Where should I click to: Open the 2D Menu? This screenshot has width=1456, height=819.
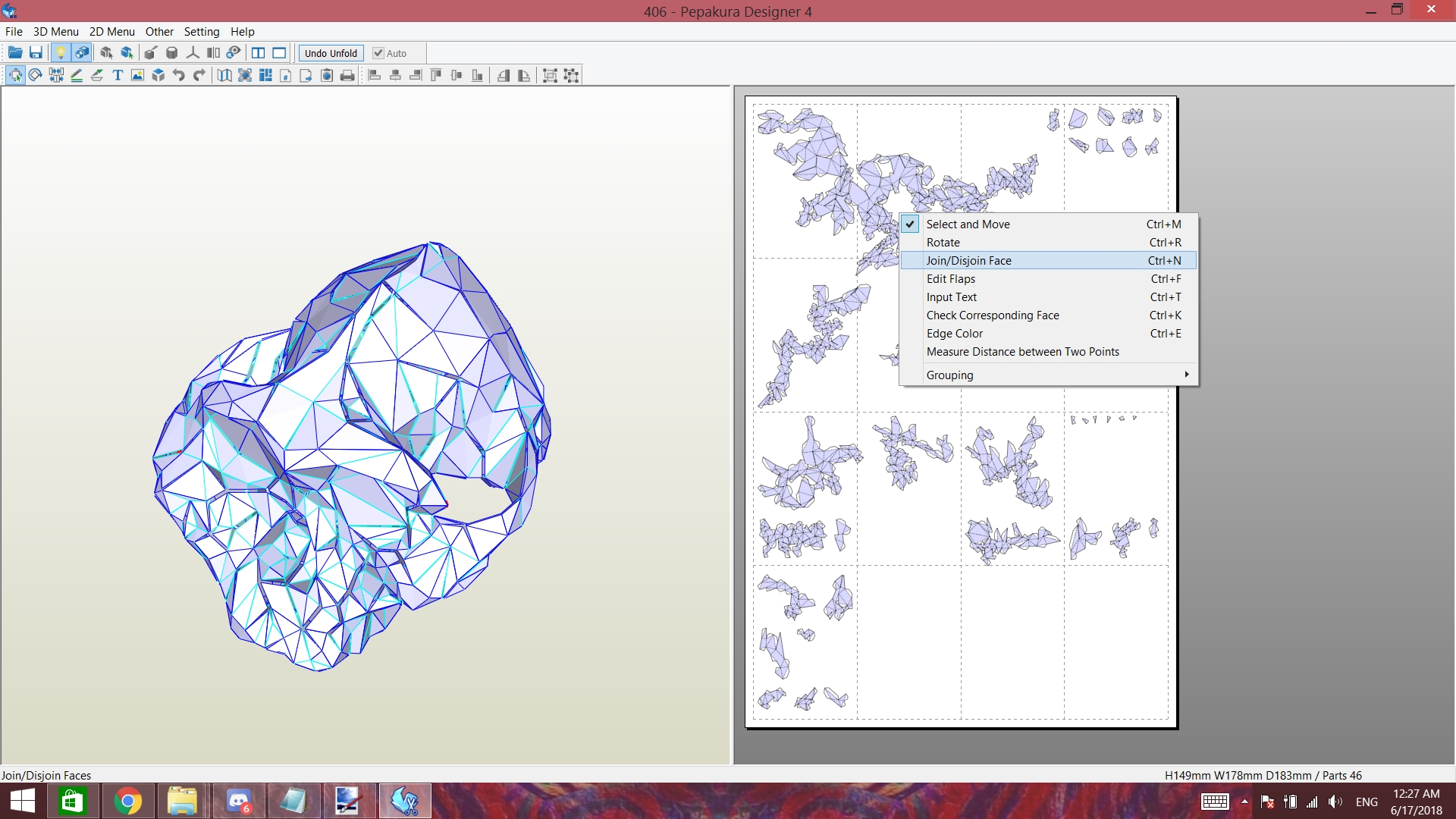pos(111,31)
